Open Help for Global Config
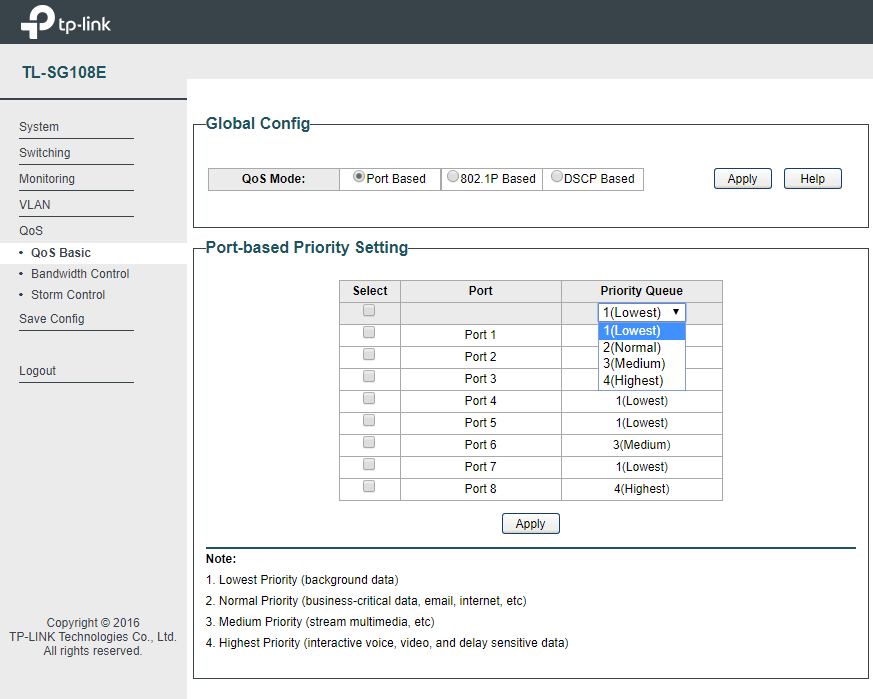Screen dimensions: 873x699 coord(812,179)
